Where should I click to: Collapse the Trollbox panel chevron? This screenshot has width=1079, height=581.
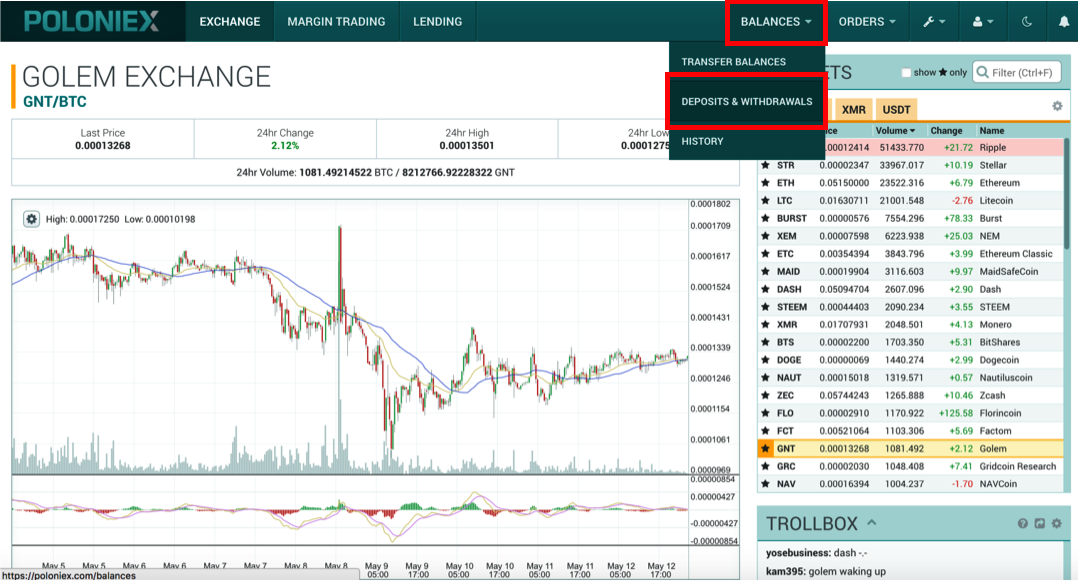872,522
